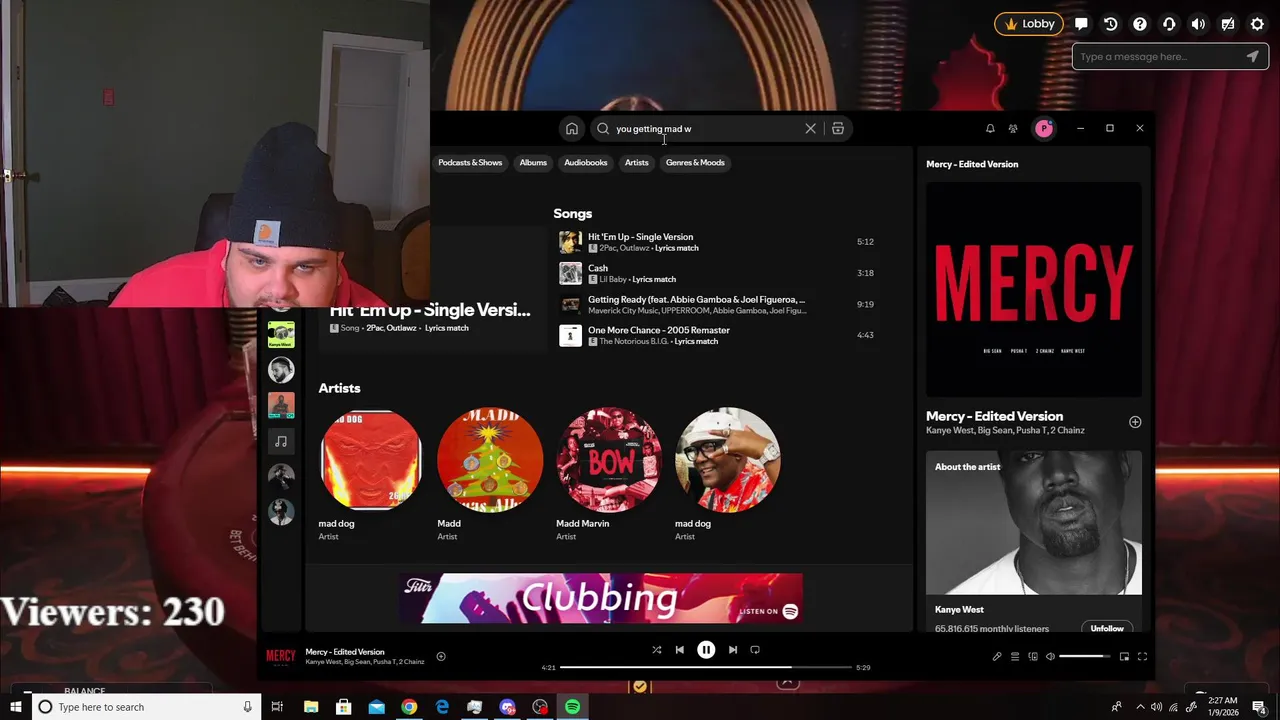Open Spotify notifications bell
The image size is (1280, 720).
pyautogui.click(x=990, y=129)
